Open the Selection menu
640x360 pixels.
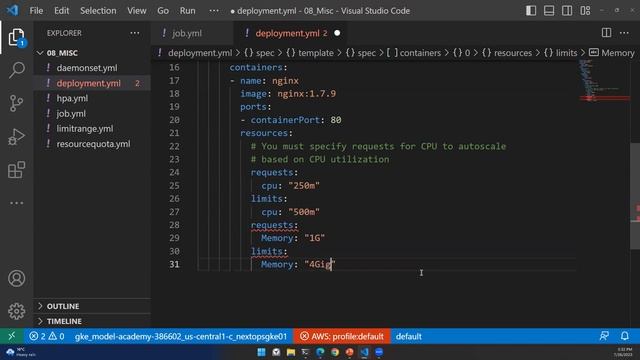(98, 11)
